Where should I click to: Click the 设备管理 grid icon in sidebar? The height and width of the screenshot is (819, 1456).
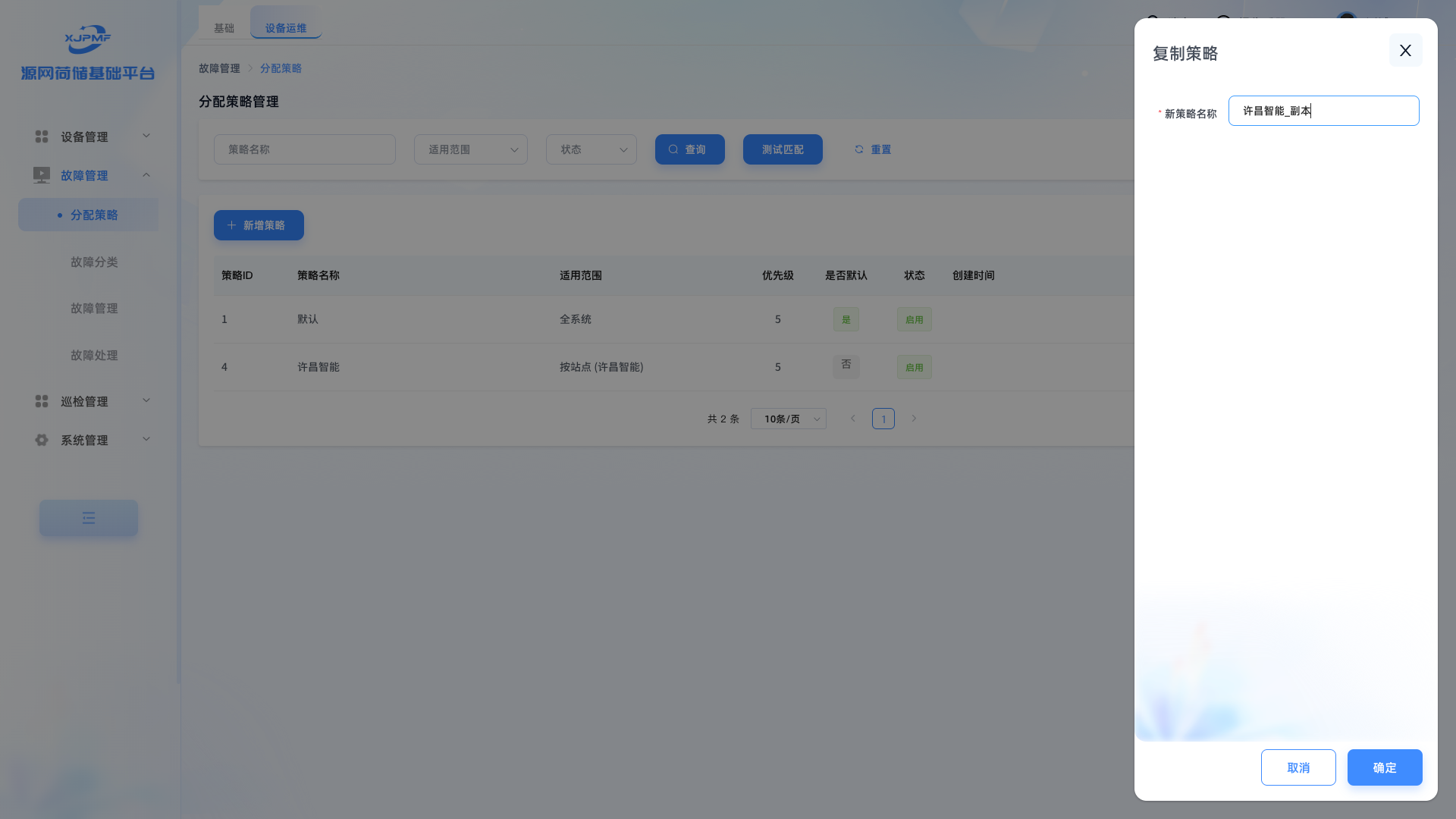(x=42, y=136)
